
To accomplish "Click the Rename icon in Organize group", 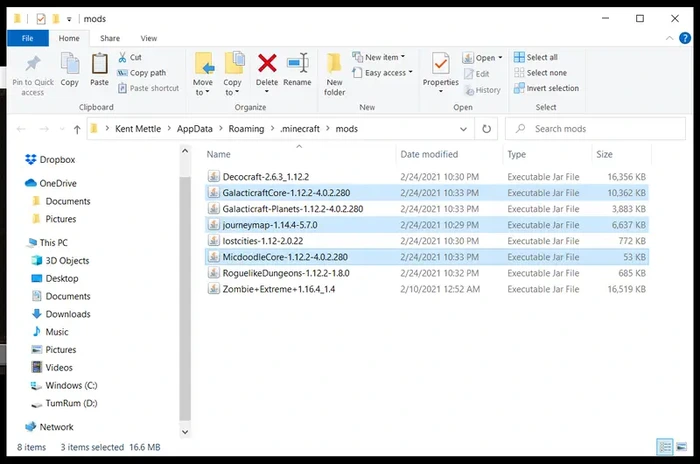I will (x=298, y=63).
